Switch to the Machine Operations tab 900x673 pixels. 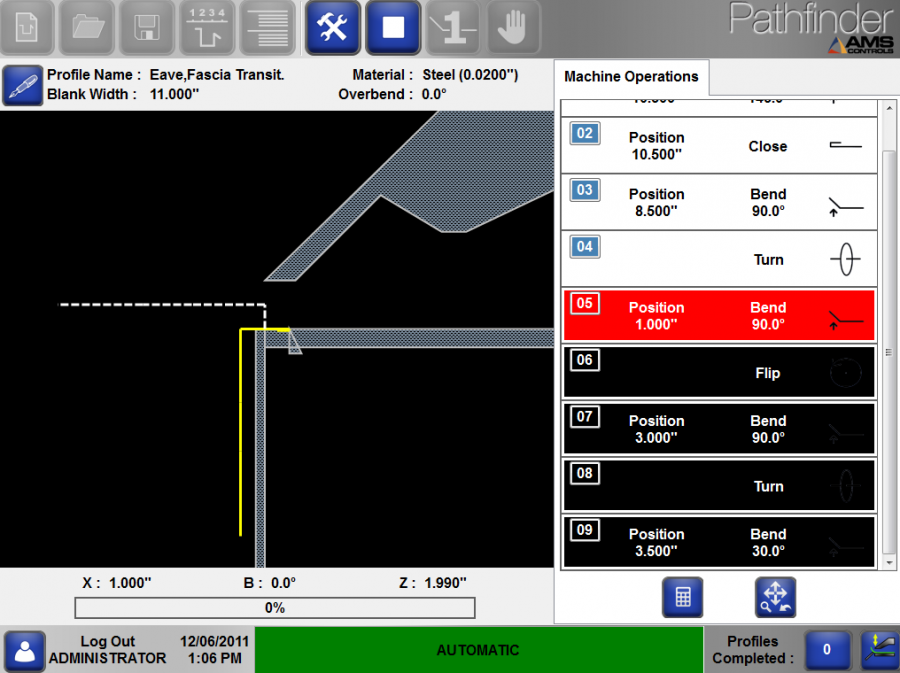pos(631,76)
